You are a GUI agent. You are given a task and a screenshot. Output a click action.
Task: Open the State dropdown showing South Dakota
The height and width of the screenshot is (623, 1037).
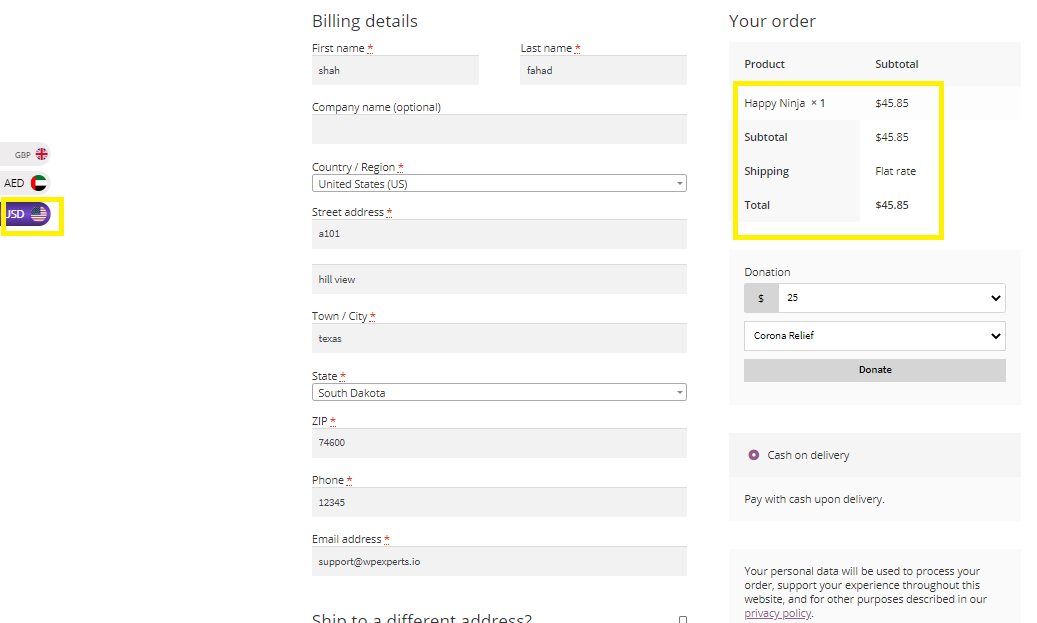(499, 392)
